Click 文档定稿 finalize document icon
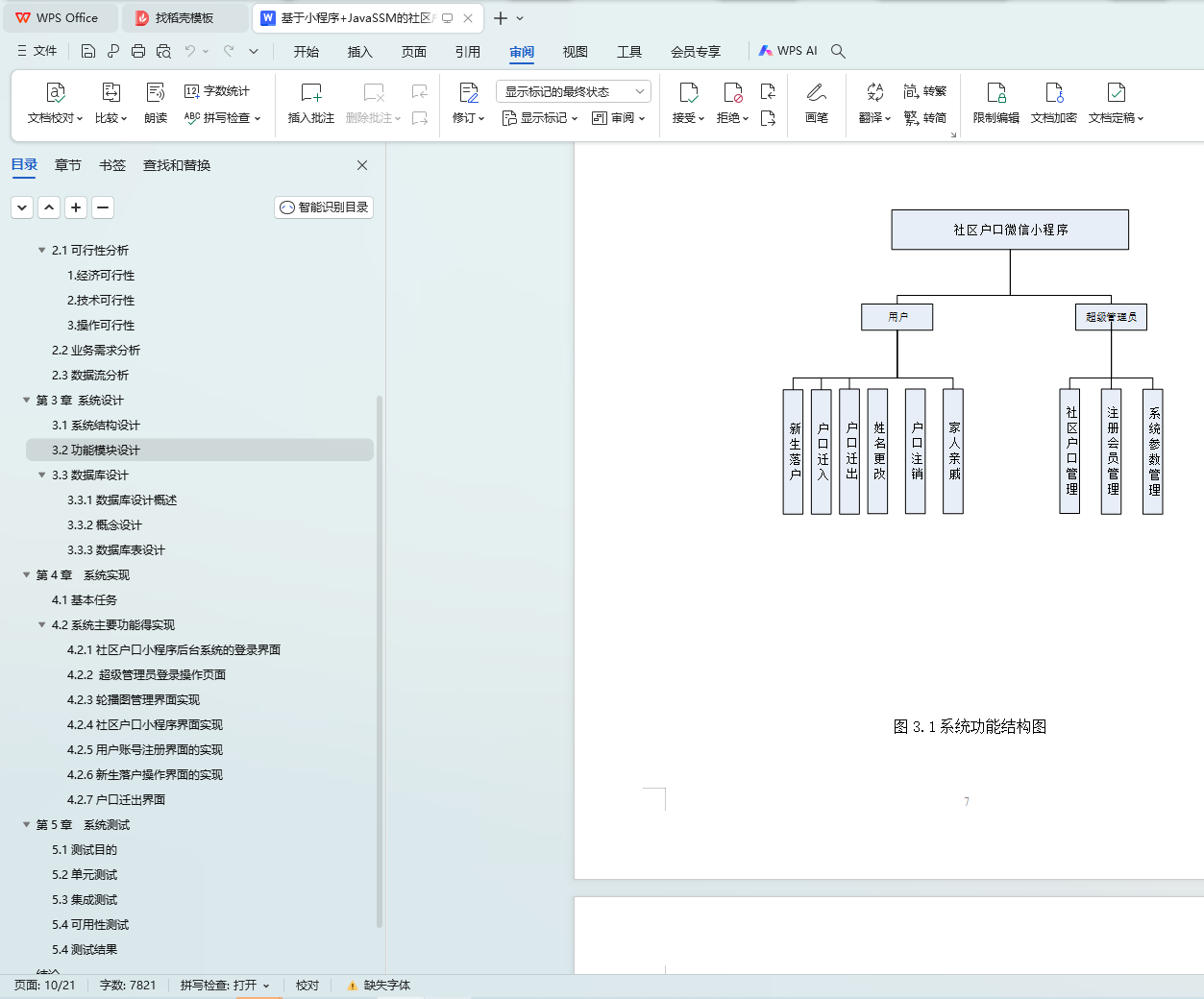The image size is (1204, 999). pyautogui.click(x=1116, y=93)
